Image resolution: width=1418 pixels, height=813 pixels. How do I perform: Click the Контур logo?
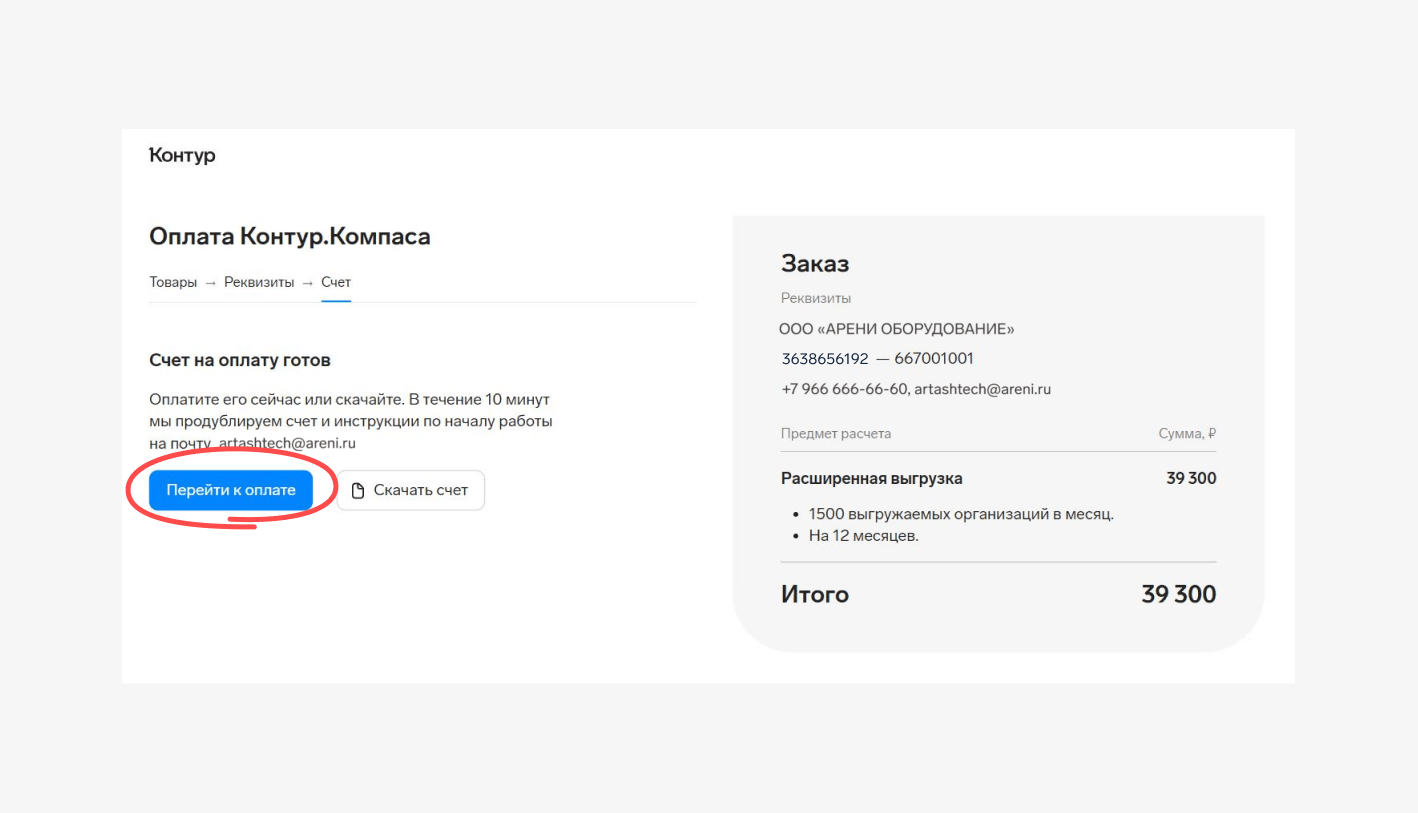coord(182,155)
